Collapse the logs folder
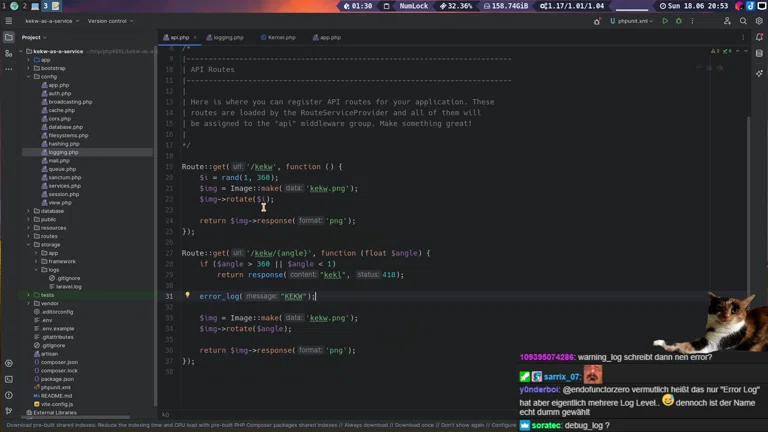Viewport: 768px width, 432px height. tap(36, 269)
